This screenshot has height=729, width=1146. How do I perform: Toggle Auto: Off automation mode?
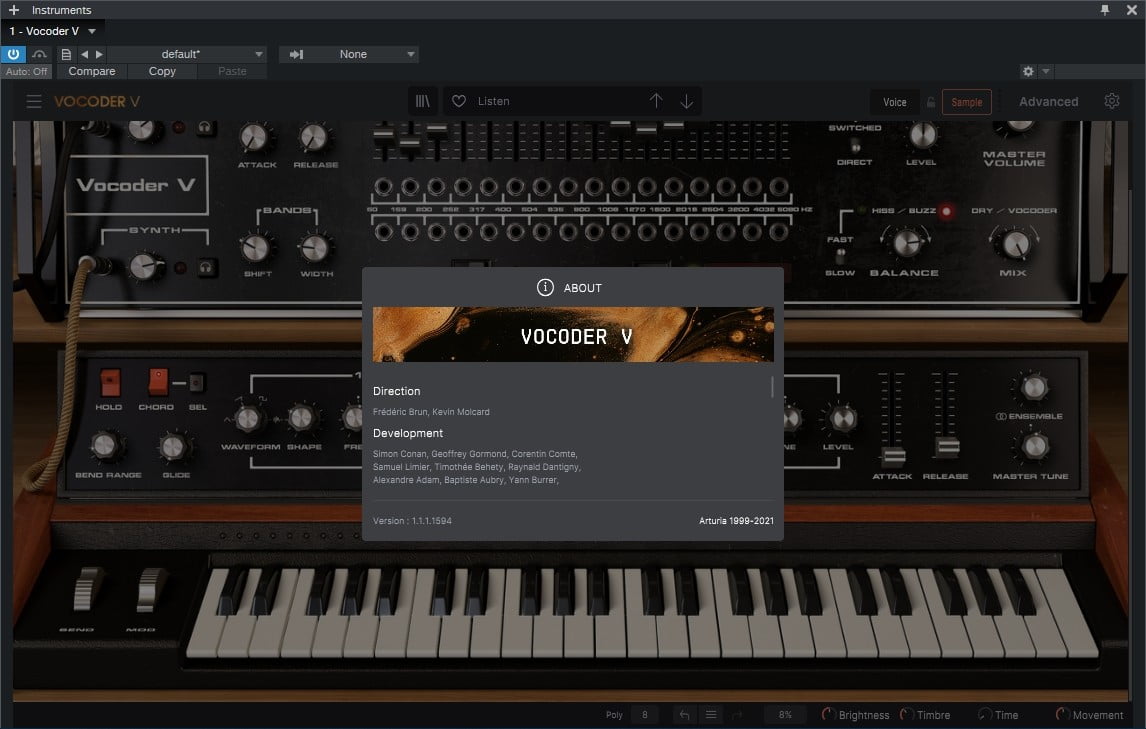coord(26,72)
